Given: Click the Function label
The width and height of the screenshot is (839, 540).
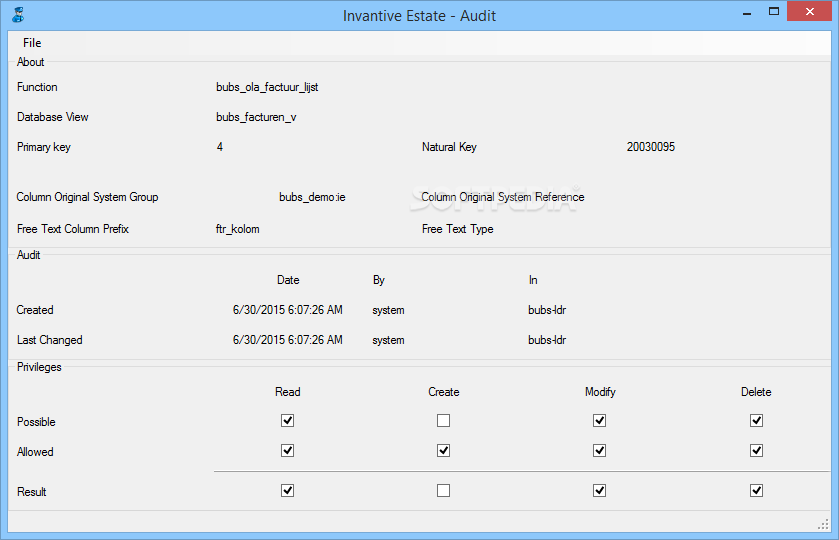Looking at the screenshot, I should click(x=37, y=87).
